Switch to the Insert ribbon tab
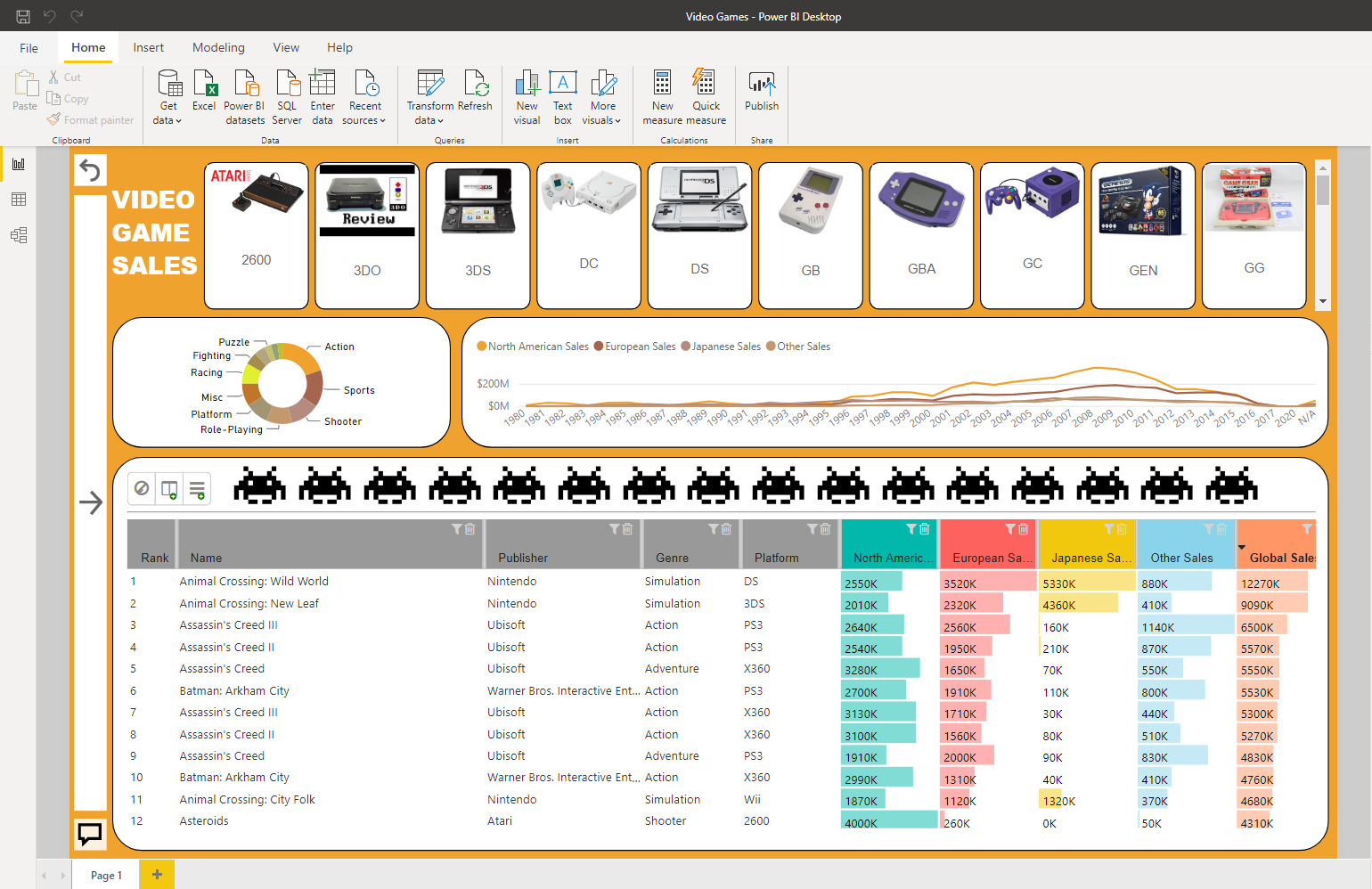1372x889 pixels. click(x=149, y=48)
